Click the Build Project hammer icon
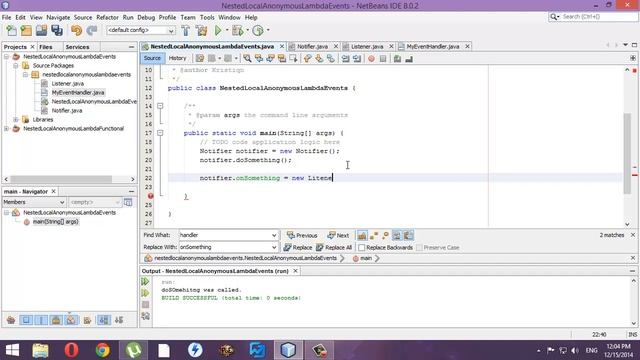The image size is (640, 360). [x=185, y=30]
